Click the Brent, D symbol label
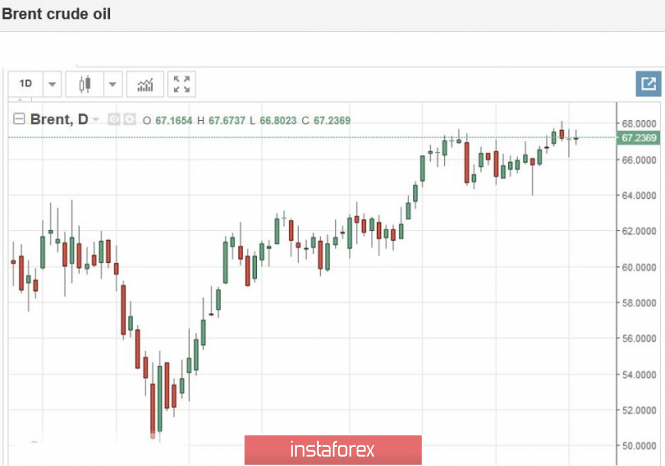Viewport: 665px width, 466px height. 59,120
